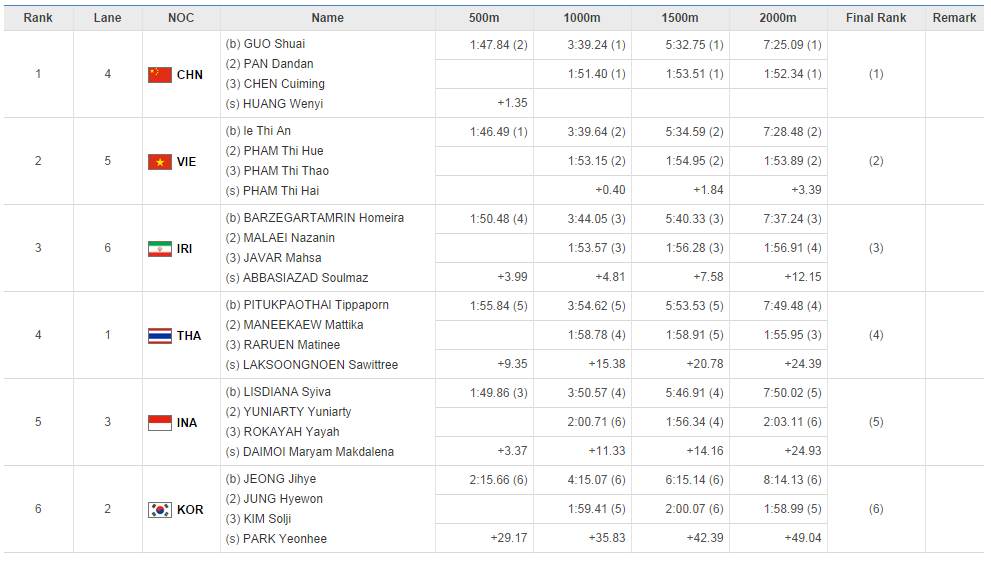This screenshot has height=563, width=991.
Task: Click the Lane column header
Action: pos(107,18)
